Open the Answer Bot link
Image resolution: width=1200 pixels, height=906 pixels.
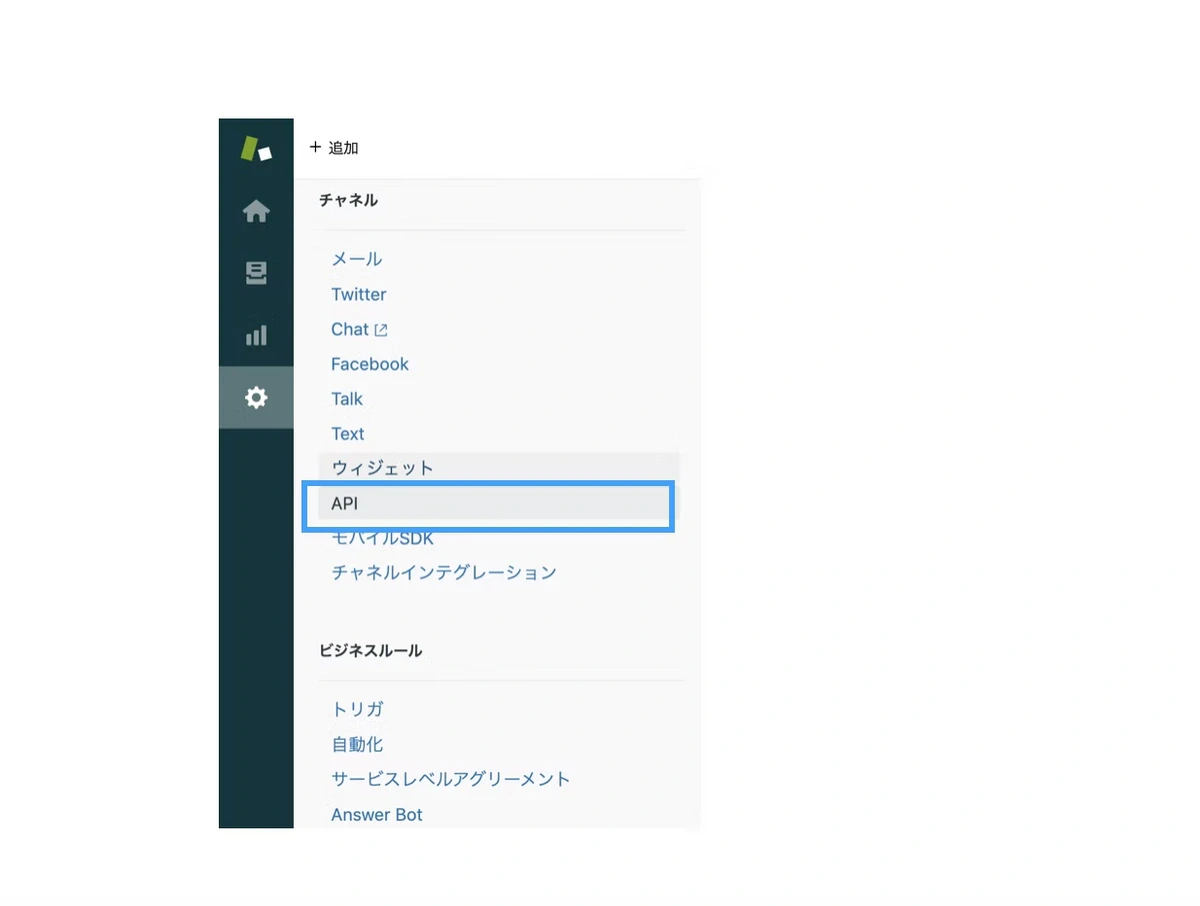tap(377, 815)
